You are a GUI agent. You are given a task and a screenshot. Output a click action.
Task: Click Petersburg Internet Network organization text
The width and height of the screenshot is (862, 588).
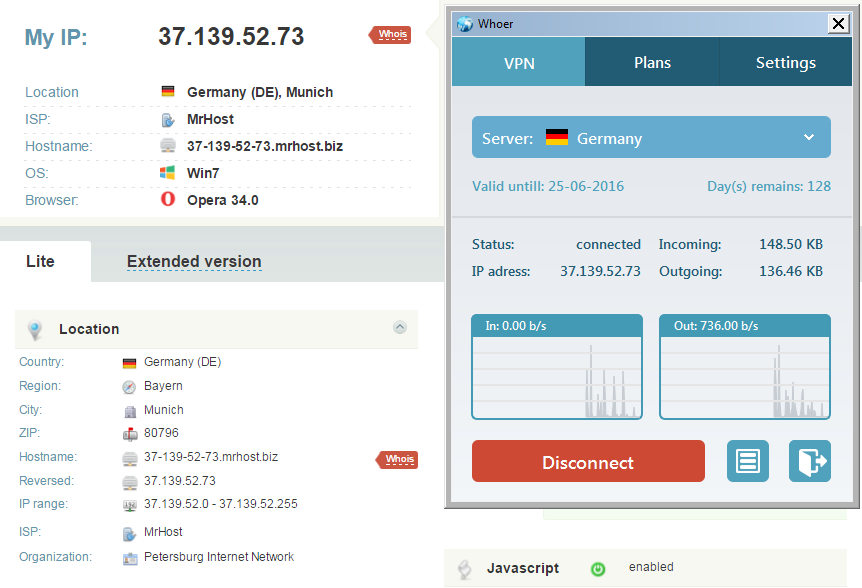(x=219, y=557)
